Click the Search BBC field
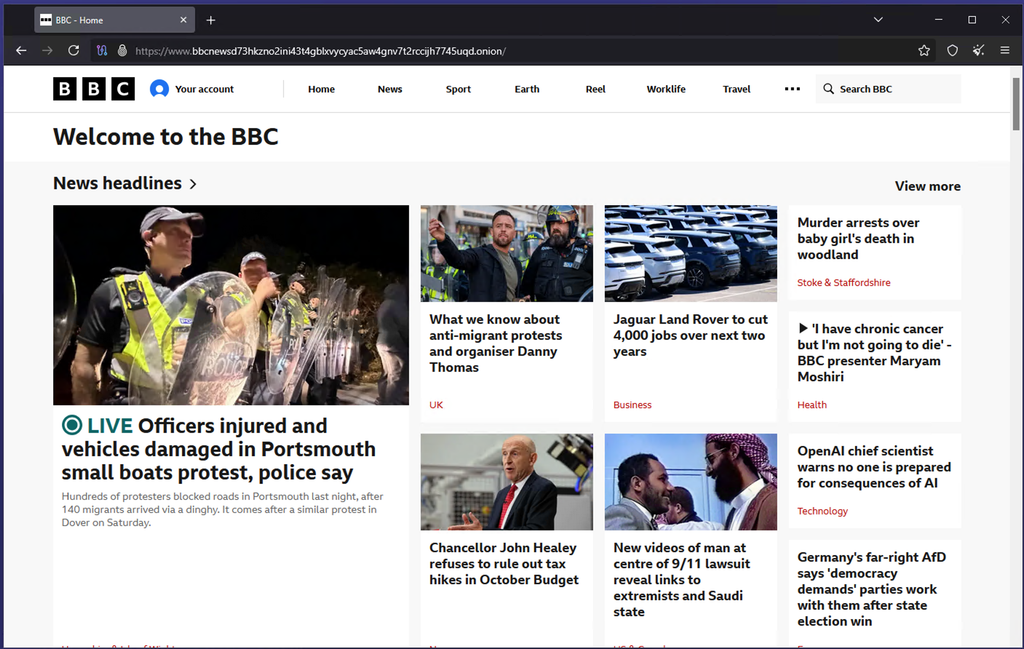Viewport: 1024px width, 649px height. [888, 89]
